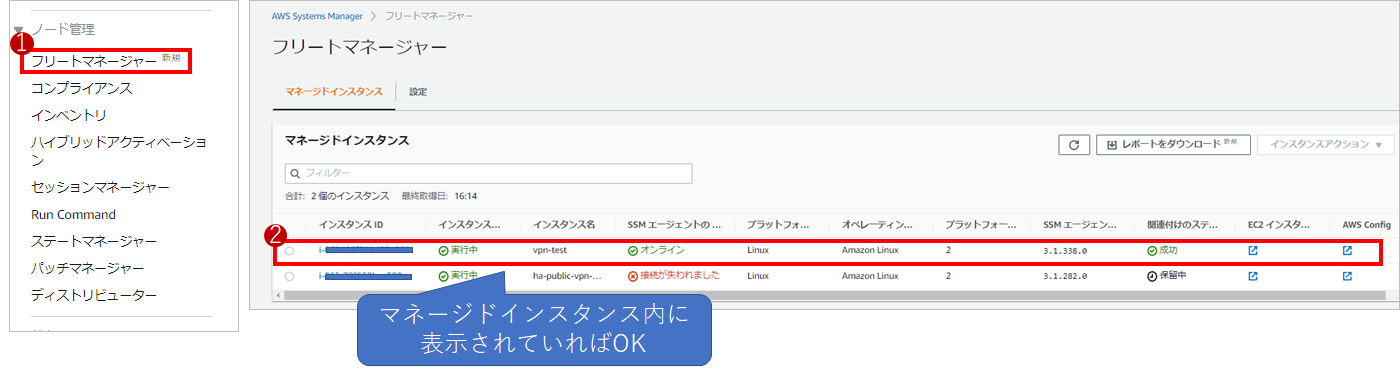This screenshot has height=374, width=1400.
Task: Collapse the ノード管理 section triangle
Action: pos(19,30)
